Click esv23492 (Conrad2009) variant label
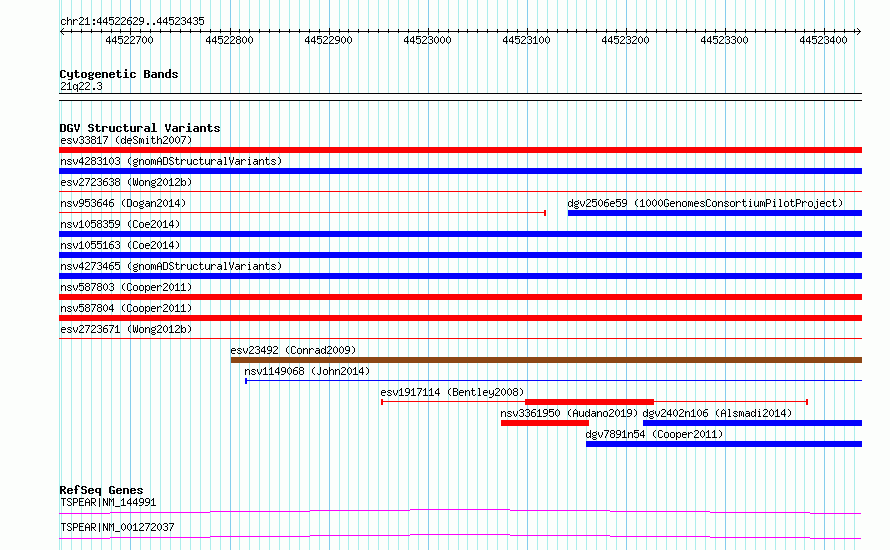The image size is (890, 550). pos(293,350)
